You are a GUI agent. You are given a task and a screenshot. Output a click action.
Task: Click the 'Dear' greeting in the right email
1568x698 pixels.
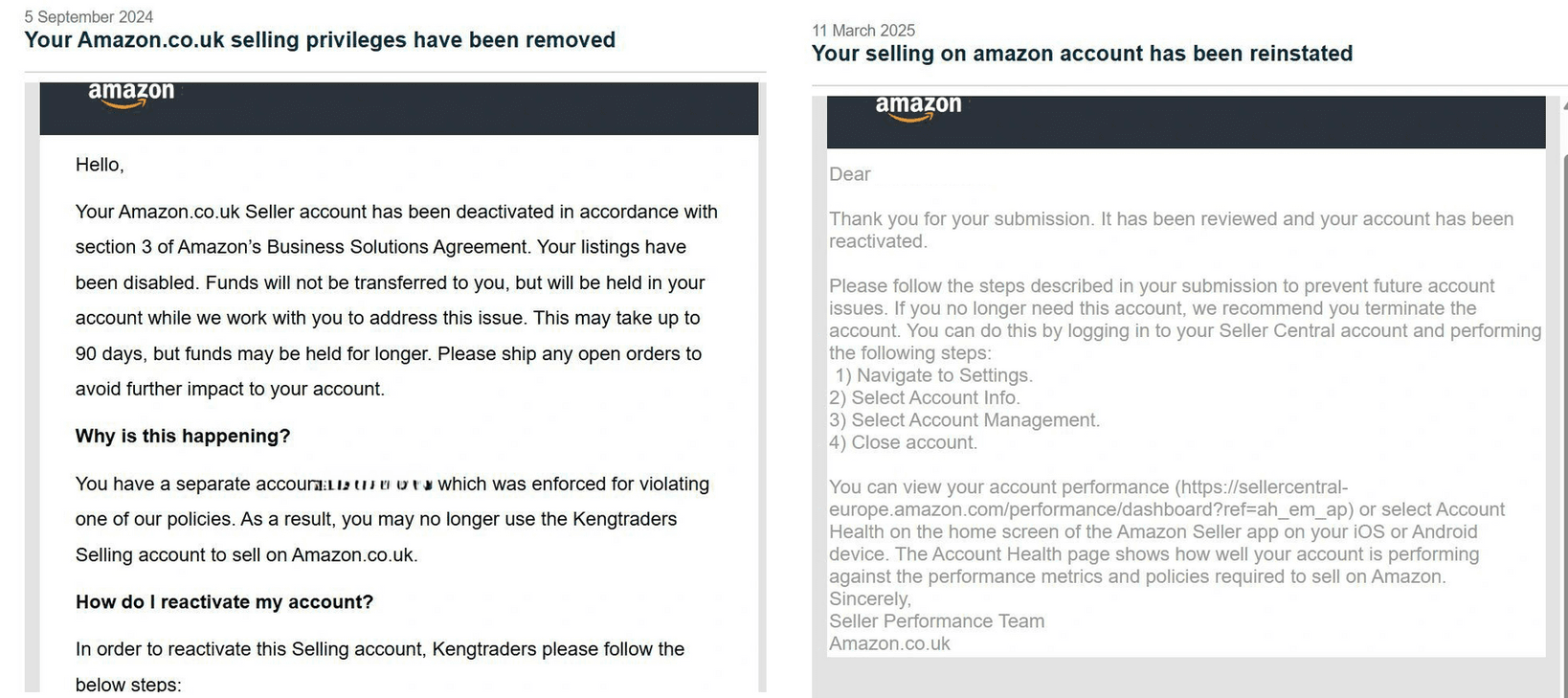coord(850,174)
